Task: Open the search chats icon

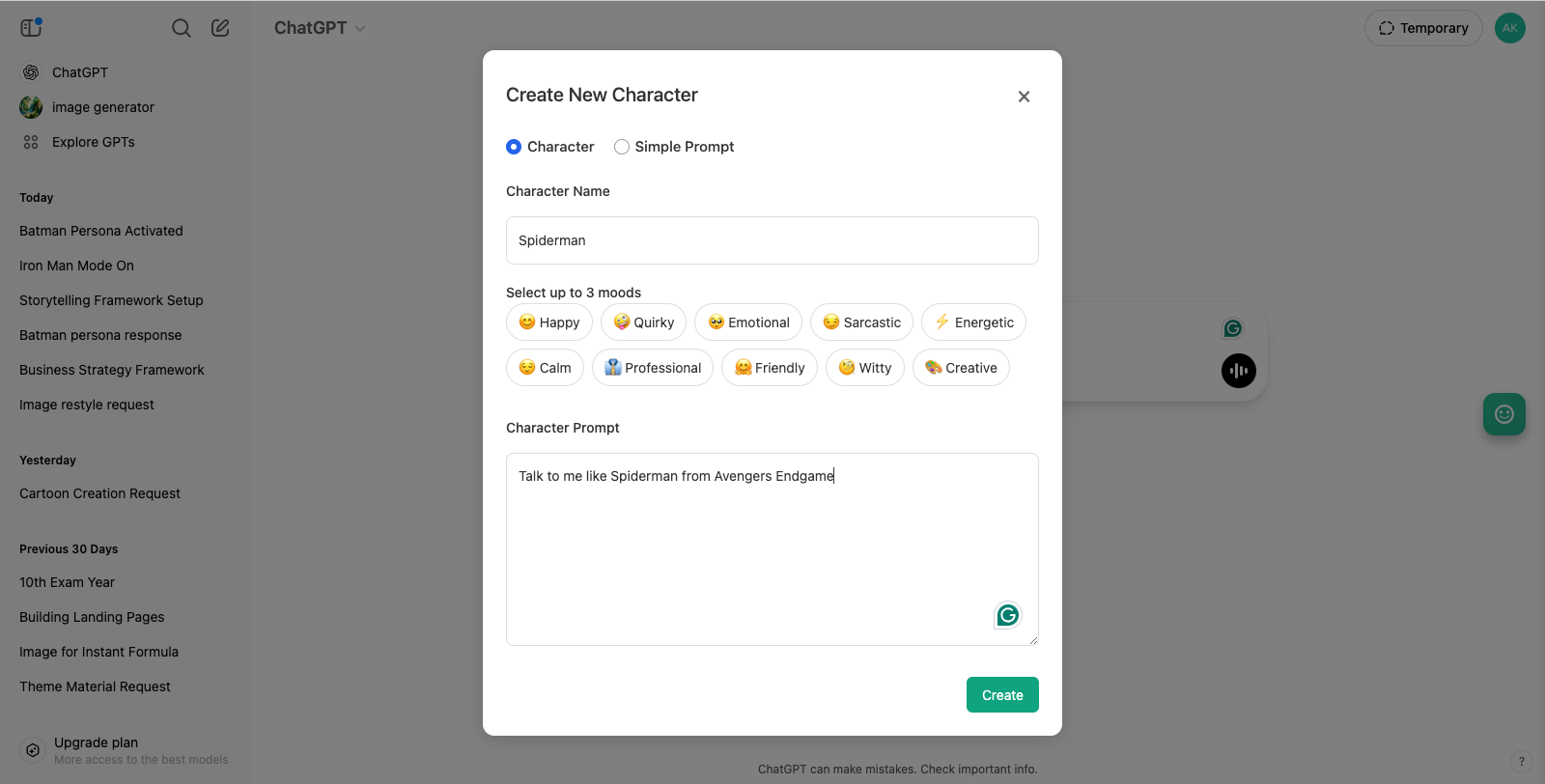Action: 181,28
